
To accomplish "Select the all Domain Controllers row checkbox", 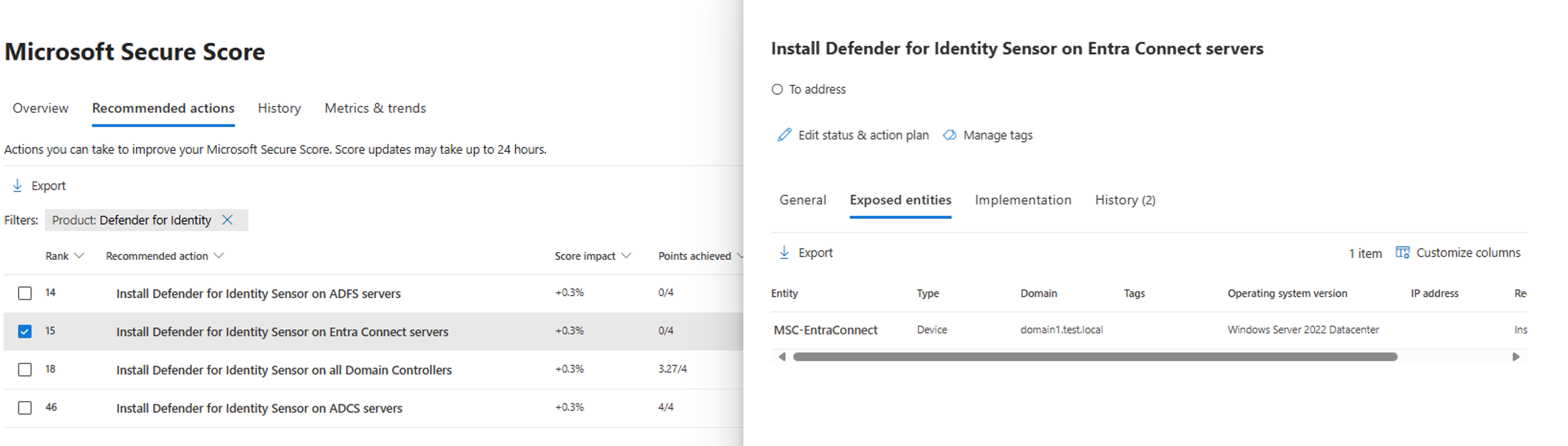I will coord(25,369).
